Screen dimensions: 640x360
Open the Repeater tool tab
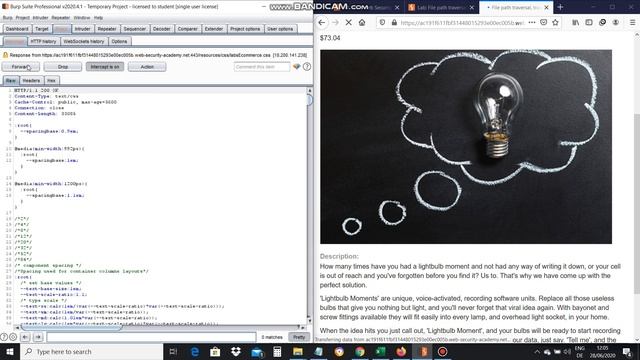pos(107,29)
